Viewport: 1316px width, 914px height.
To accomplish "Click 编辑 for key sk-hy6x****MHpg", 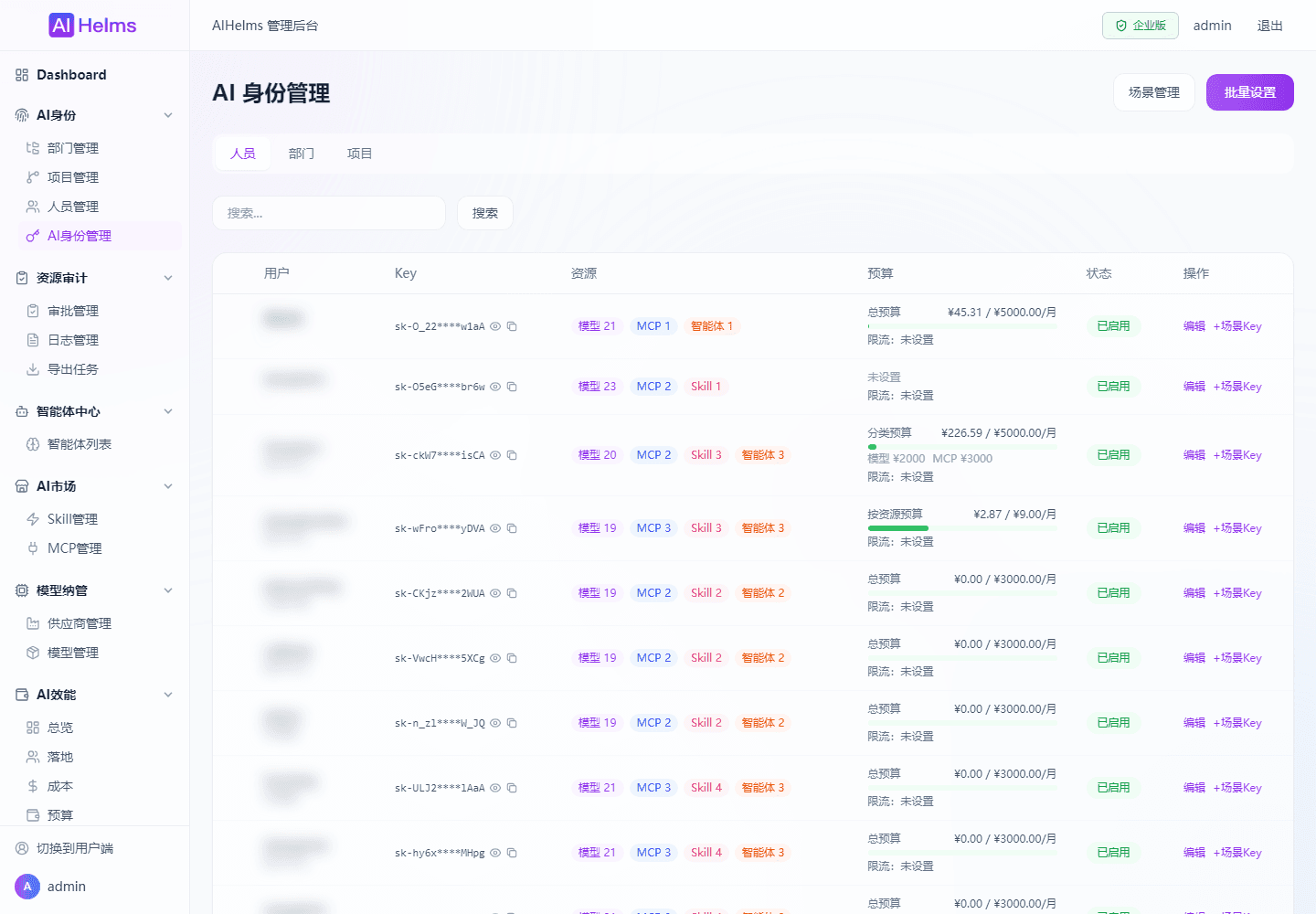I will (1194, 853).
